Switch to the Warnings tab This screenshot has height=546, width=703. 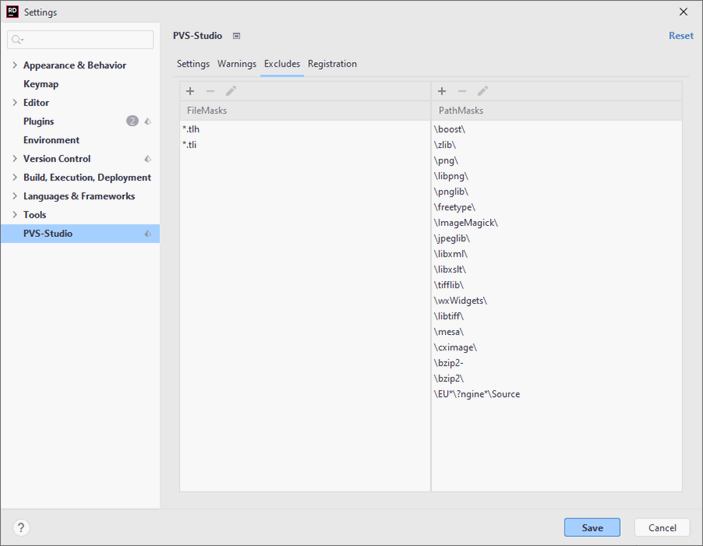tap(237, 64)
